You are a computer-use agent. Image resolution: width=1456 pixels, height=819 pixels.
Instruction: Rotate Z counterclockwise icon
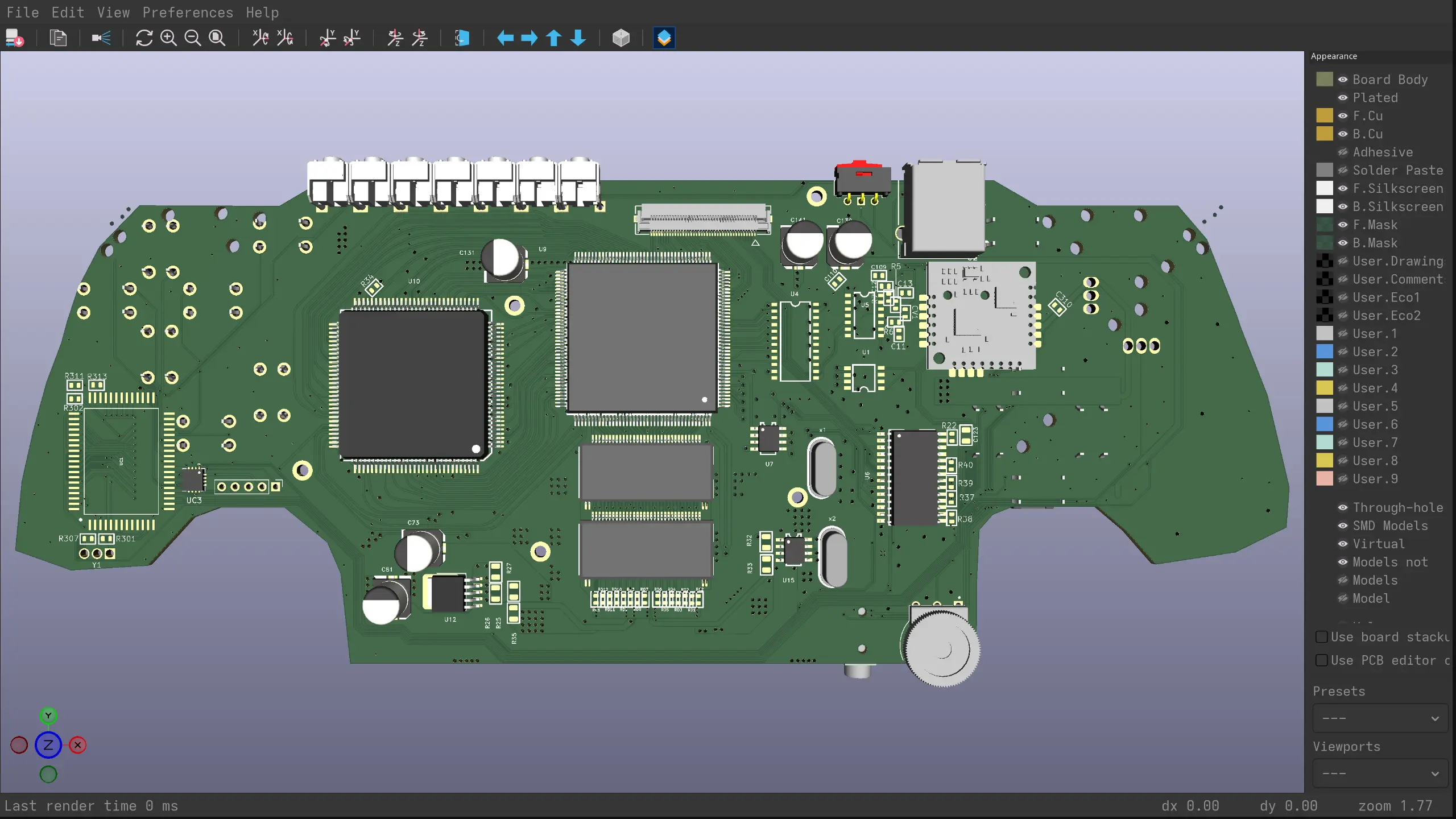coord(420,38)
